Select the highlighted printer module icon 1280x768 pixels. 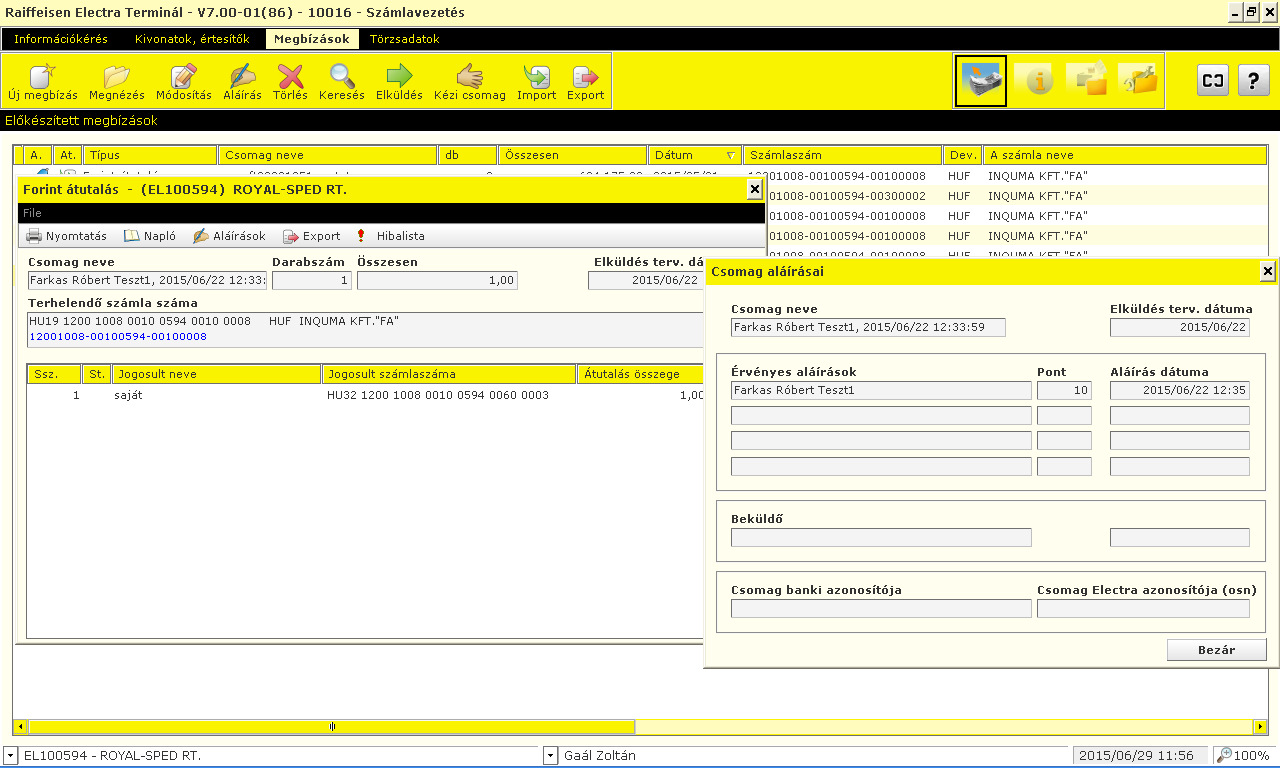(981, 81)
